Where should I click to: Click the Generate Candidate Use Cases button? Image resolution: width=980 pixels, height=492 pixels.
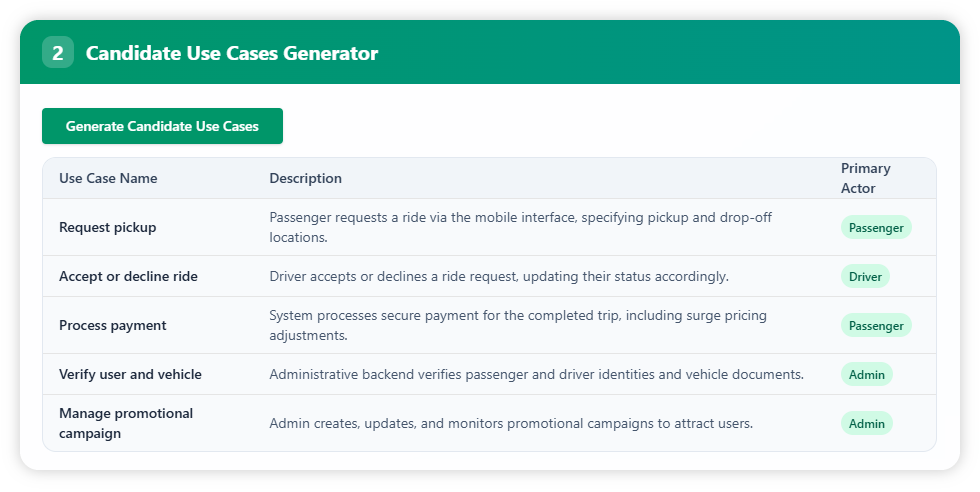click(162, 126)
